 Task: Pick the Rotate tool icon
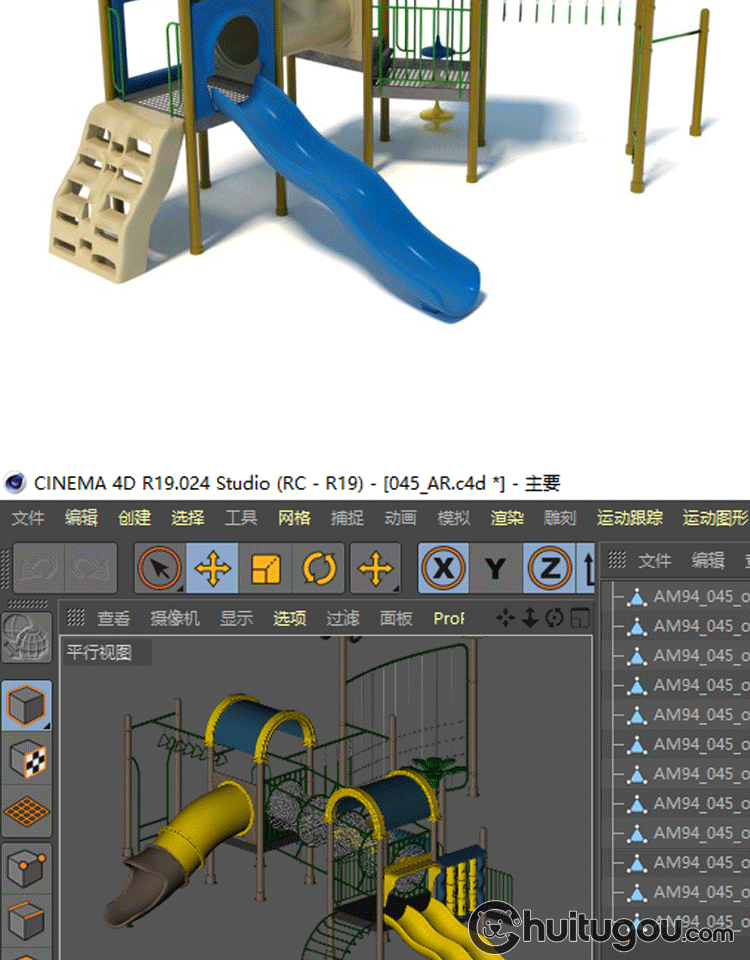point(319,569)
